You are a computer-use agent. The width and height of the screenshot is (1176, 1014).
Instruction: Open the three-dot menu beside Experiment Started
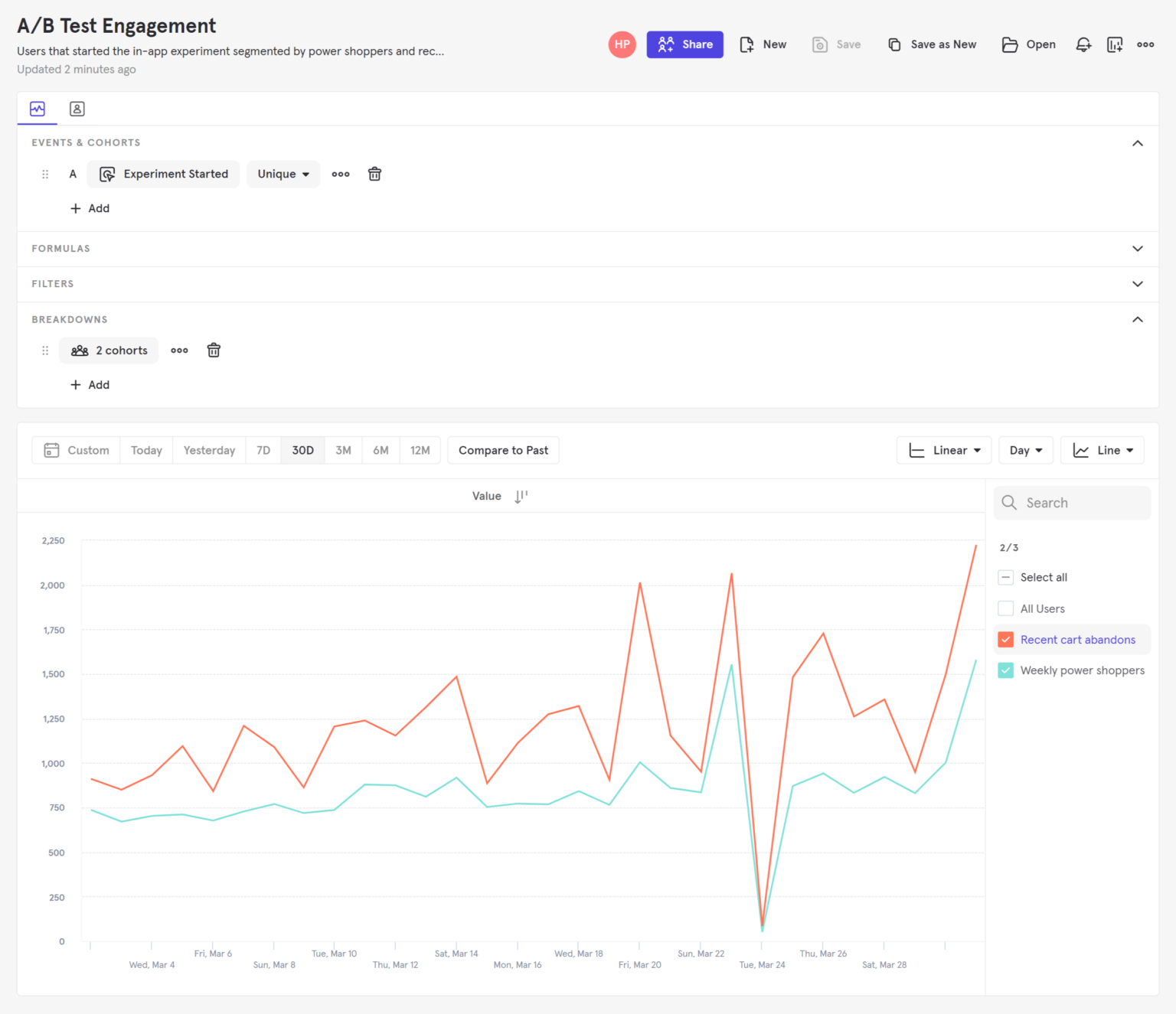(x=341, y=174)
